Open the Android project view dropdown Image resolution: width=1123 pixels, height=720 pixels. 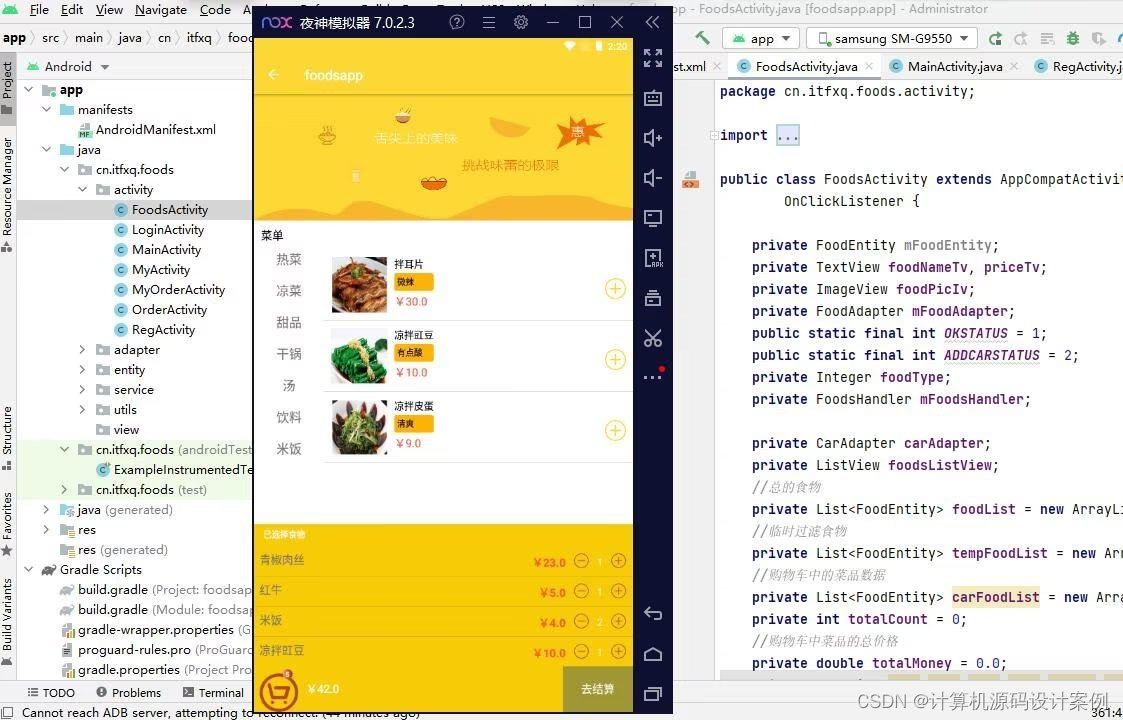coord(68,67)
